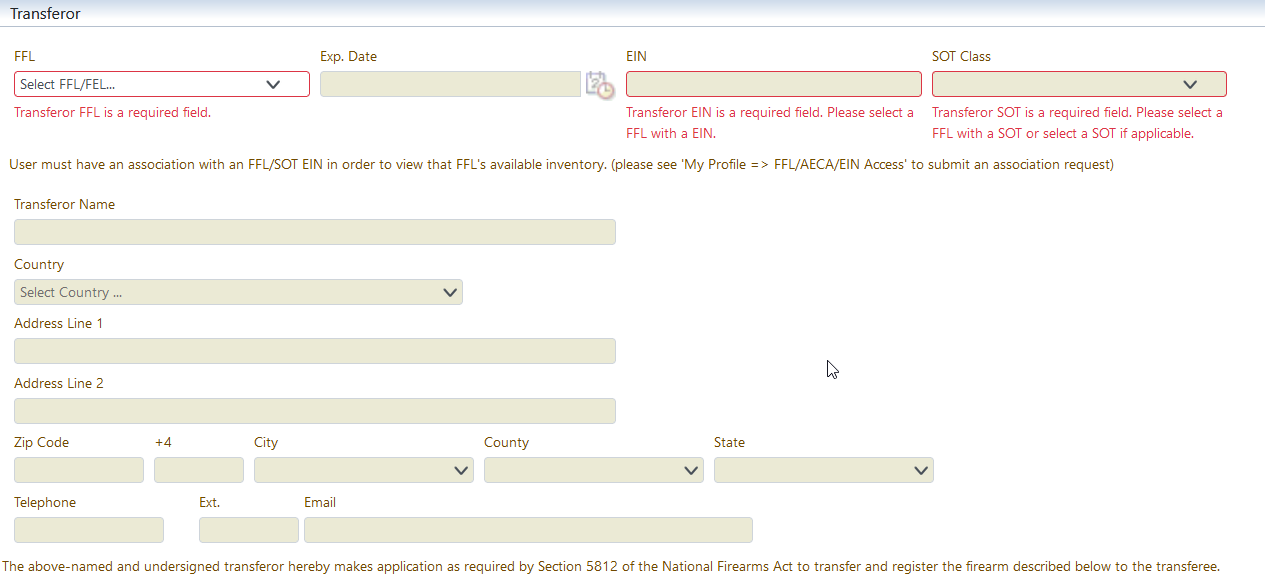Click the chevron arrow in FFL dropdown
The height and width of the screenshot is (584, 1265).
click(x=274, y=85)
